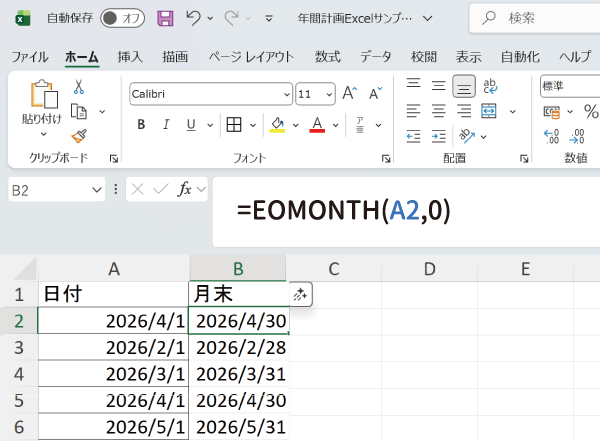Click the Flash Fill options button beside B1
Viewport: 600px width, 441px height.
(x=301, y=294)
